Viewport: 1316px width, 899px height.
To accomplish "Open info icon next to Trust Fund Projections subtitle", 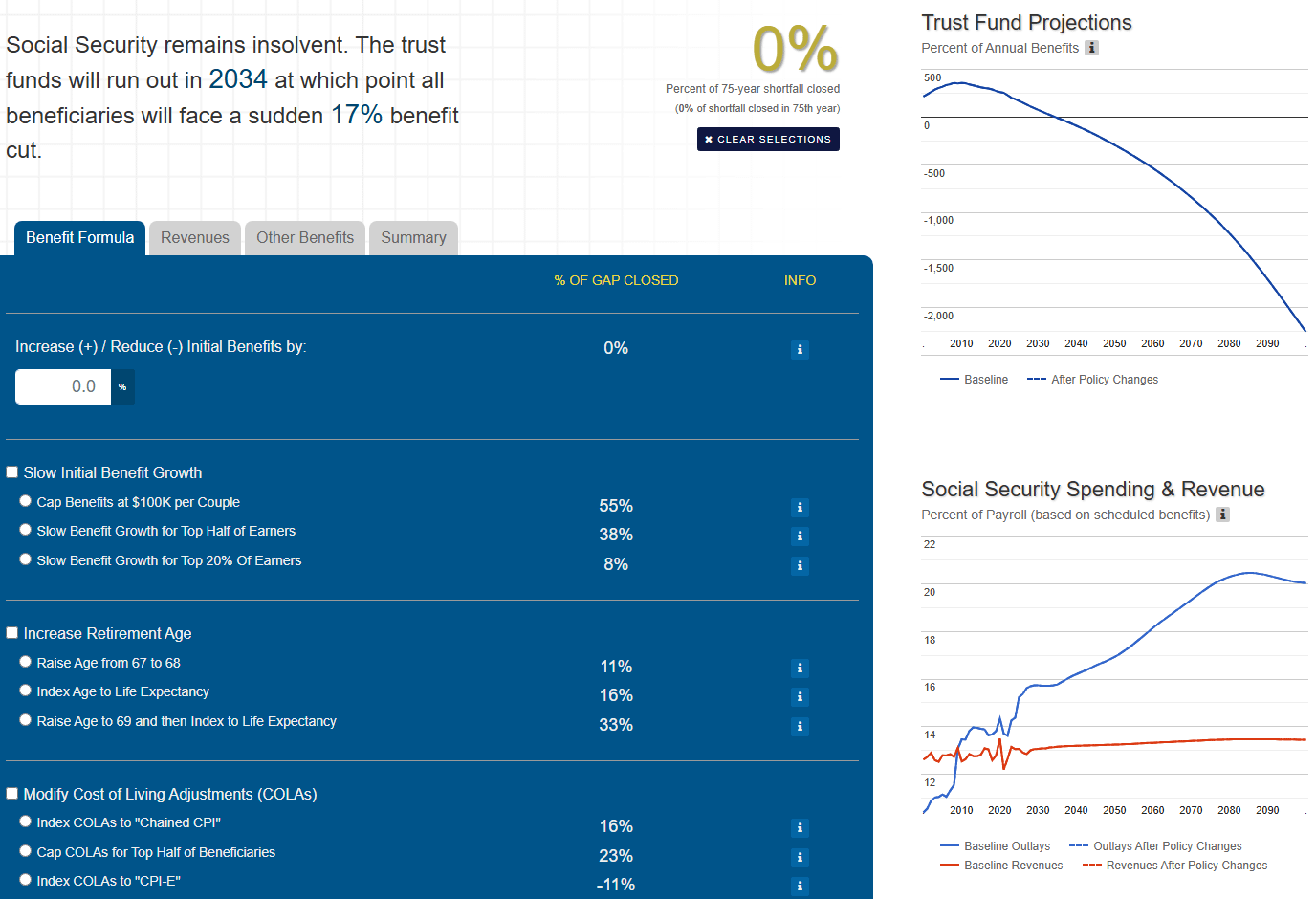I will [1091, 48].
